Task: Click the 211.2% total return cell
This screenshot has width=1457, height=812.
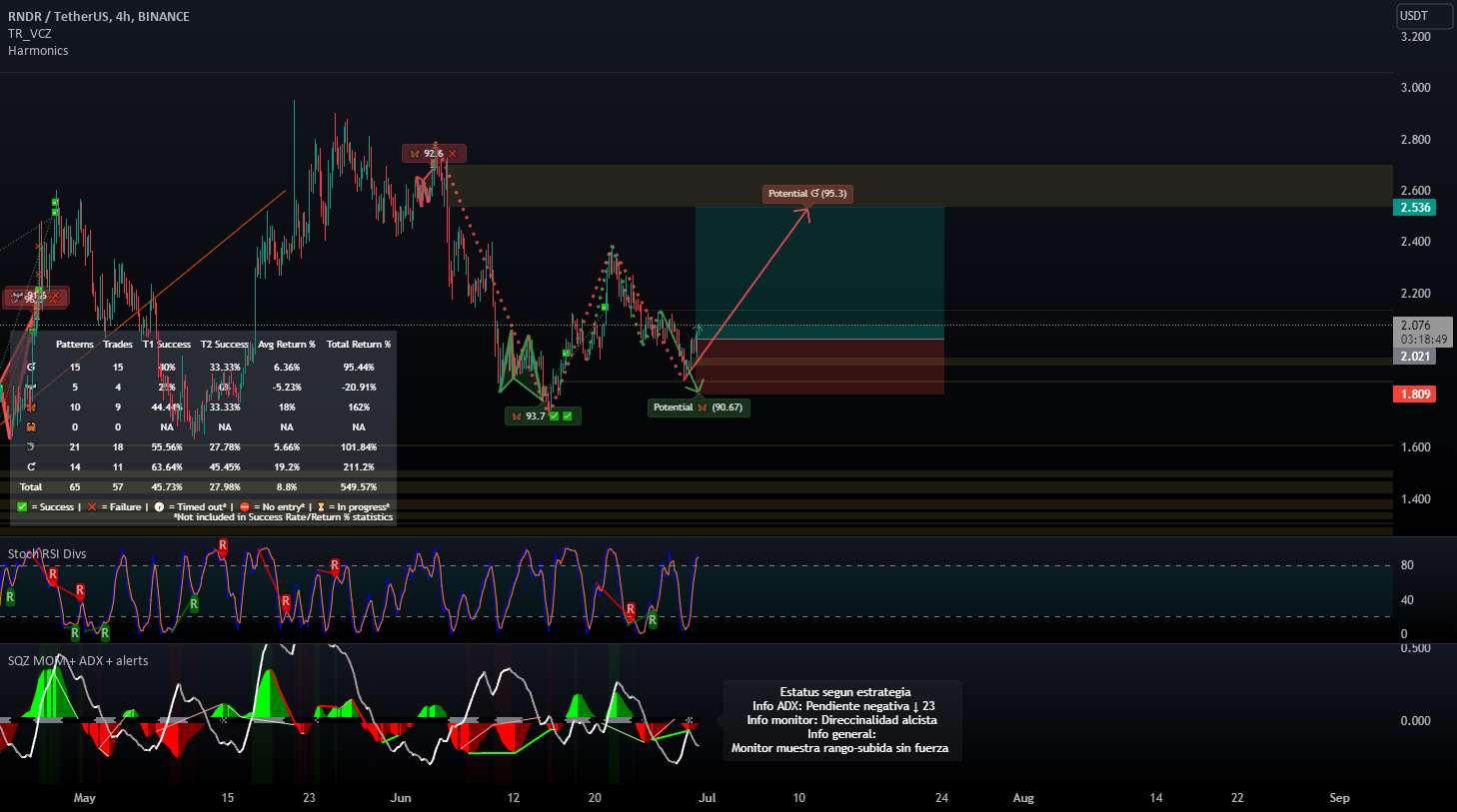Action: 359,467
